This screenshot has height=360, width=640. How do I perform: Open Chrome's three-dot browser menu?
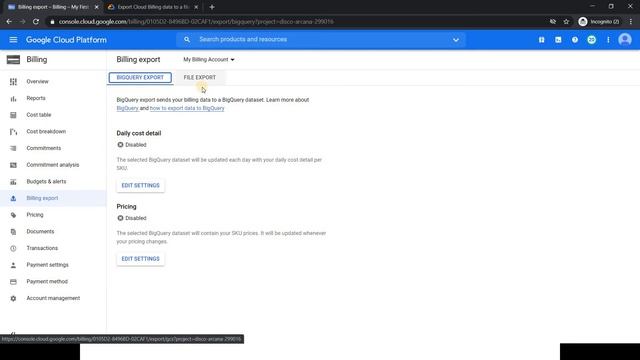(631, 22)
